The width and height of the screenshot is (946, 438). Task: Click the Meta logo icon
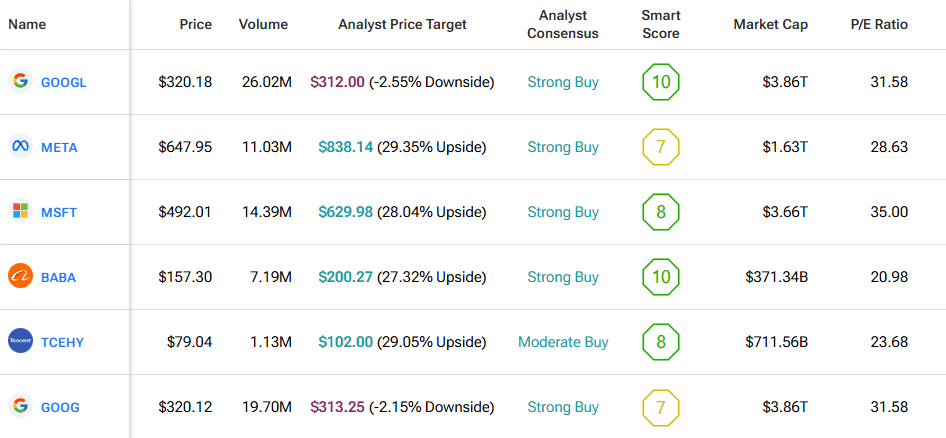click(x=20, y=147)
